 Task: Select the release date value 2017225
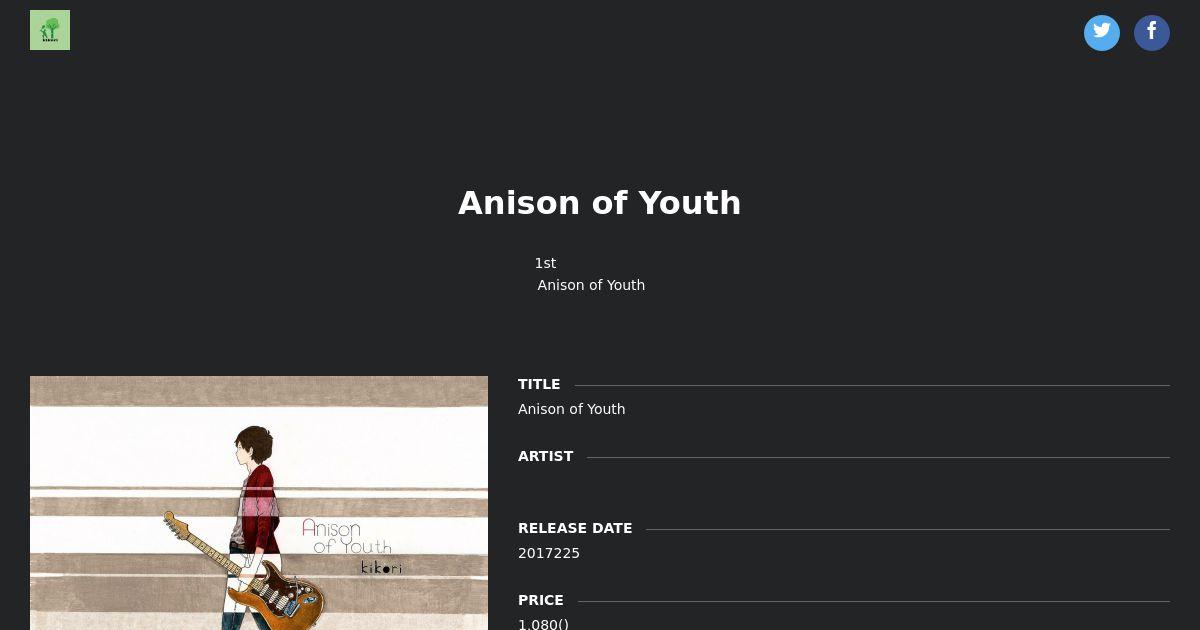(x=549, y=553)
